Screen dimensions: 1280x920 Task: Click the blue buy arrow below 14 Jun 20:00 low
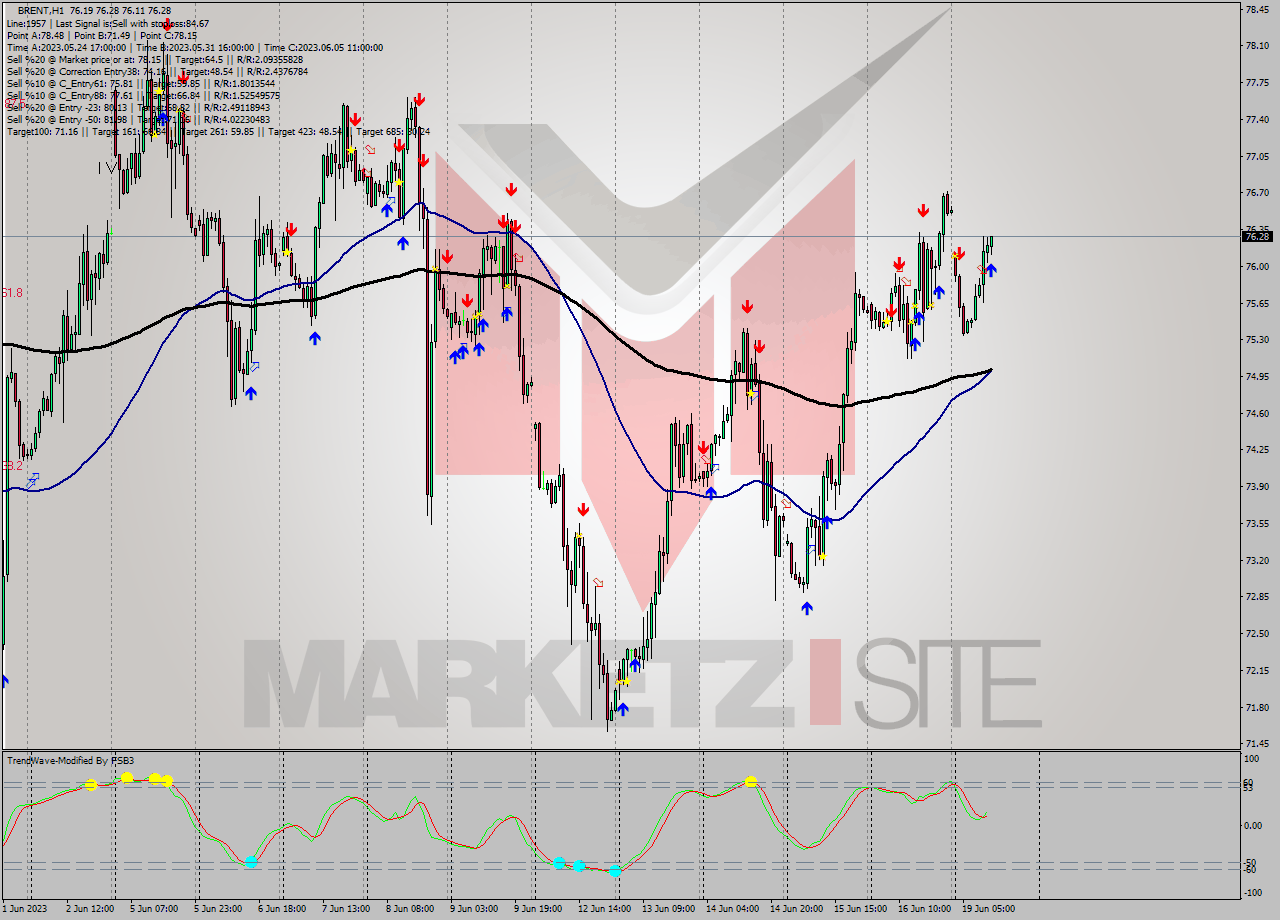click(x=807, y=607)
